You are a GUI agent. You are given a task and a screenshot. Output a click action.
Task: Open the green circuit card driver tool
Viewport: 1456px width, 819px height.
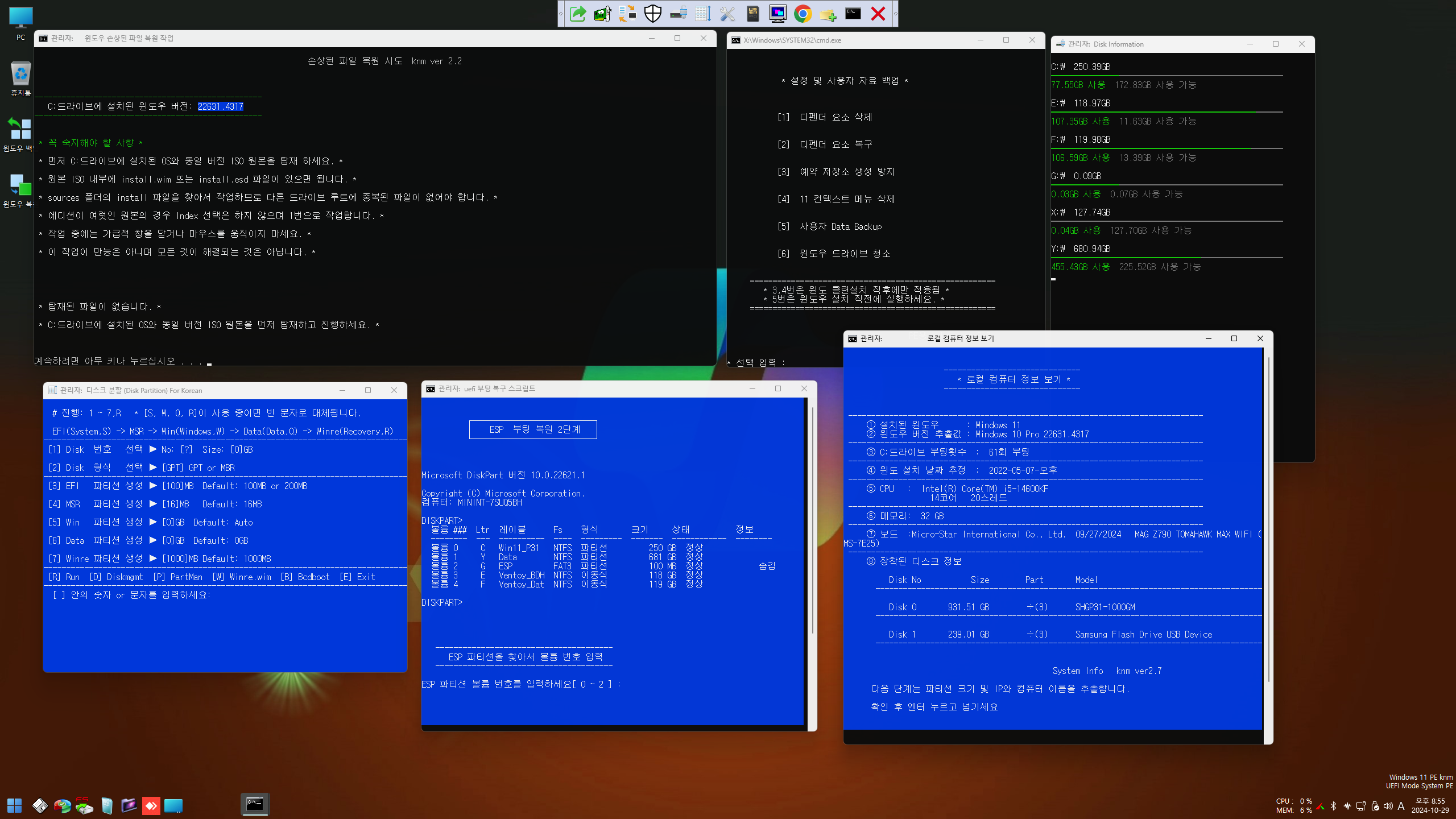[603, 14]
